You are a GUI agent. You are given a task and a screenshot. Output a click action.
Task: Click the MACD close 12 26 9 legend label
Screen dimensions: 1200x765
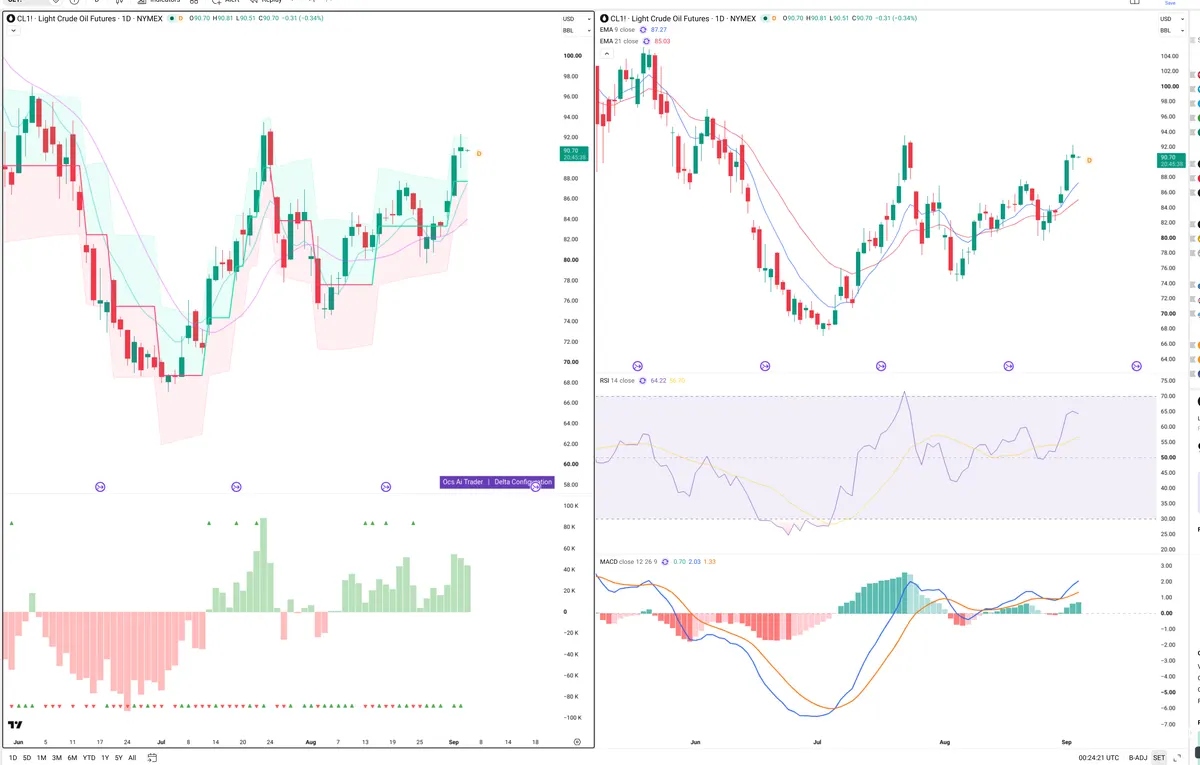pyautogui.click(x=627, y=562)
